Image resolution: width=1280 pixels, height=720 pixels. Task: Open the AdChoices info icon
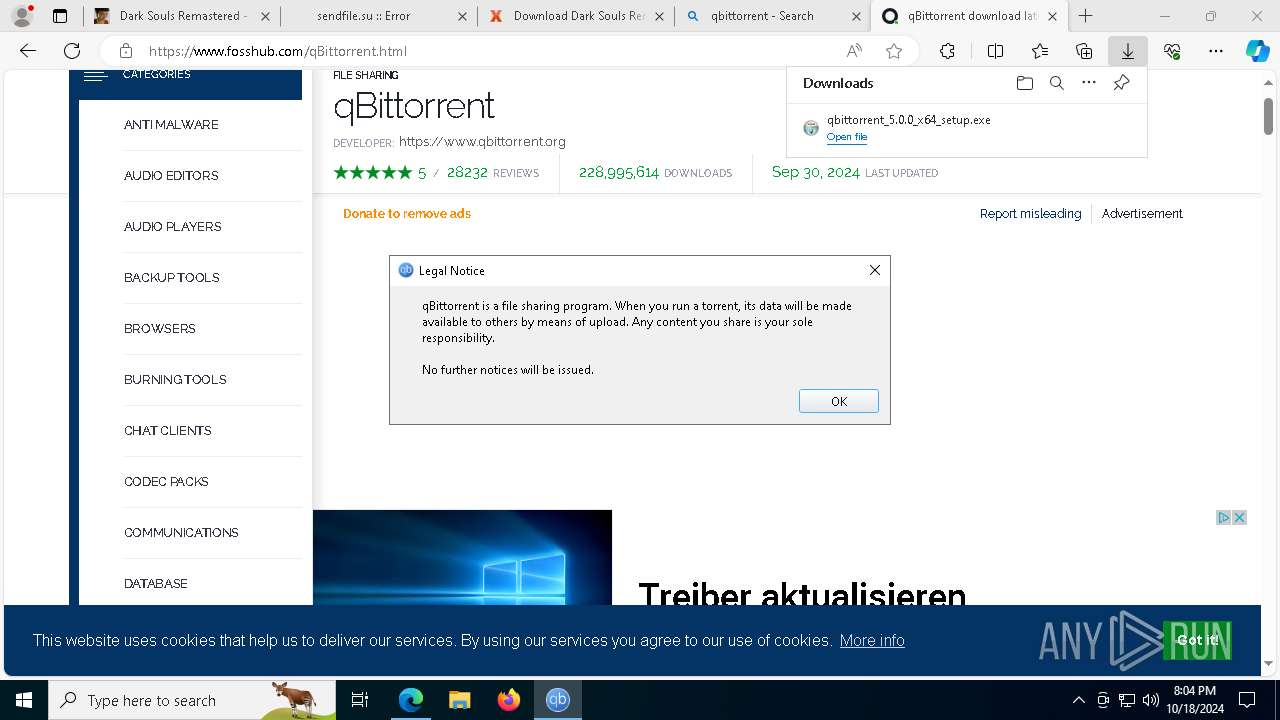(x=1223, y=517)
